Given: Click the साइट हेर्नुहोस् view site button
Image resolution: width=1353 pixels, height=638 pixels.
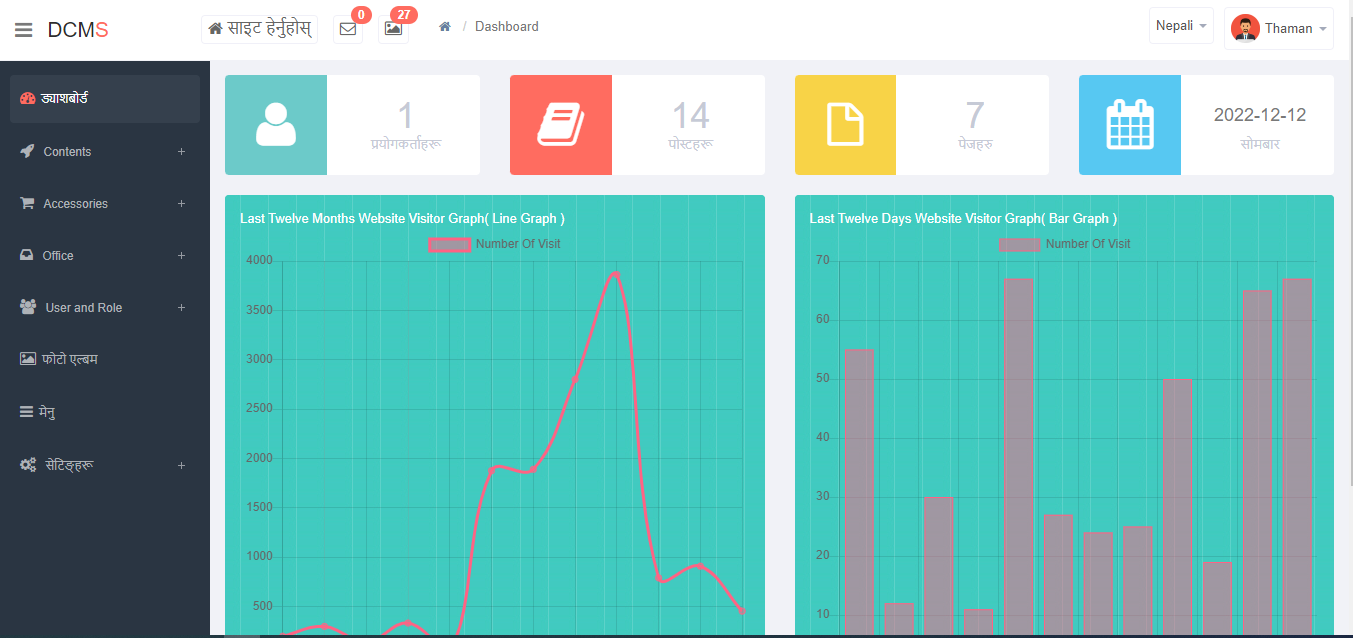Looking at the screenshot, I should 259,29.
